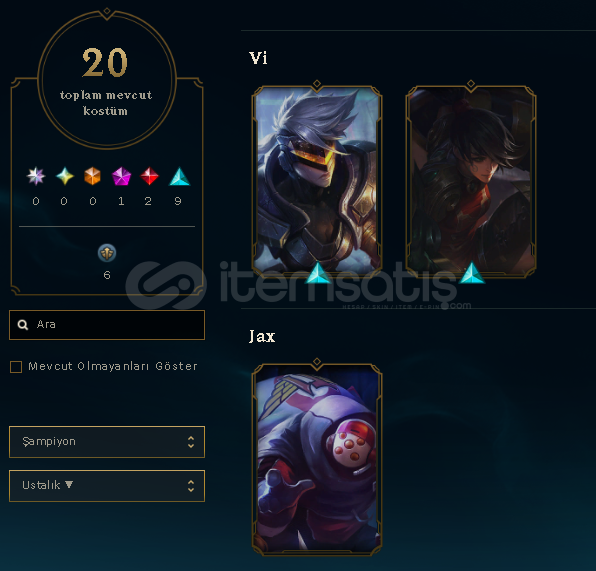Open the Jax skin card thumbnail
This screenshot has height=571, width=596.
pos(317,459)
